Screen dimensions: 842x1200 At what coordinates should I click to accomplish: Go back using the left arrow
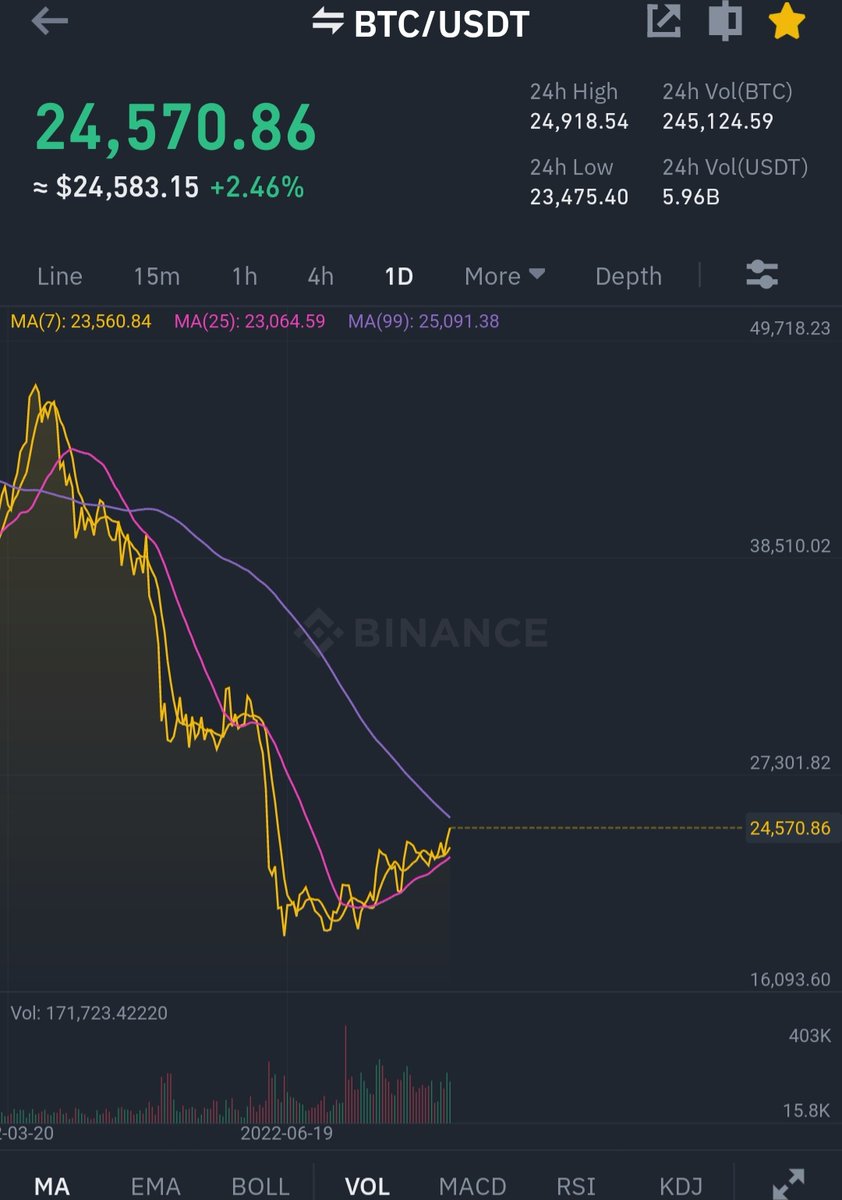coord(49,22)
